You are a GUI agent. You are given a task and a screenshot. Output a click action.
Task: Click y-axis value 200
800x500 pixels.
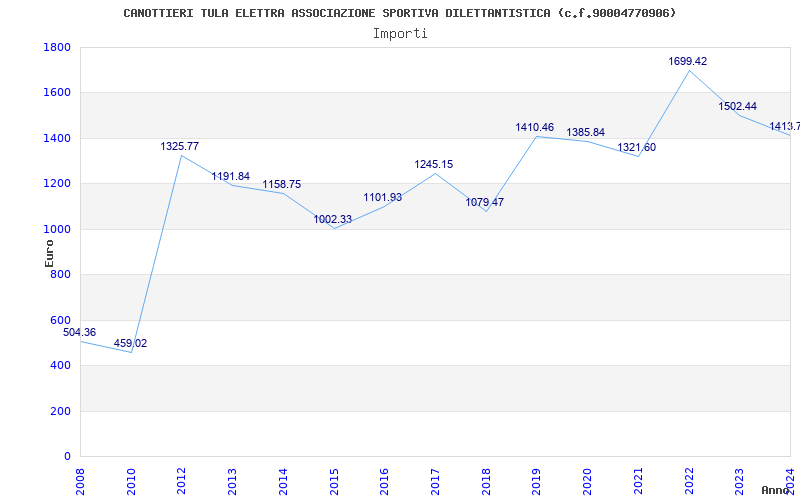tap(60, 411)
